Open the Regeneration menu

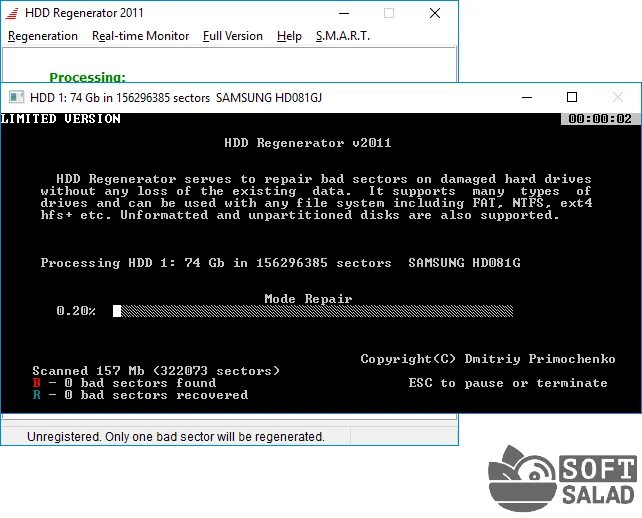click(x=43, y=36)
